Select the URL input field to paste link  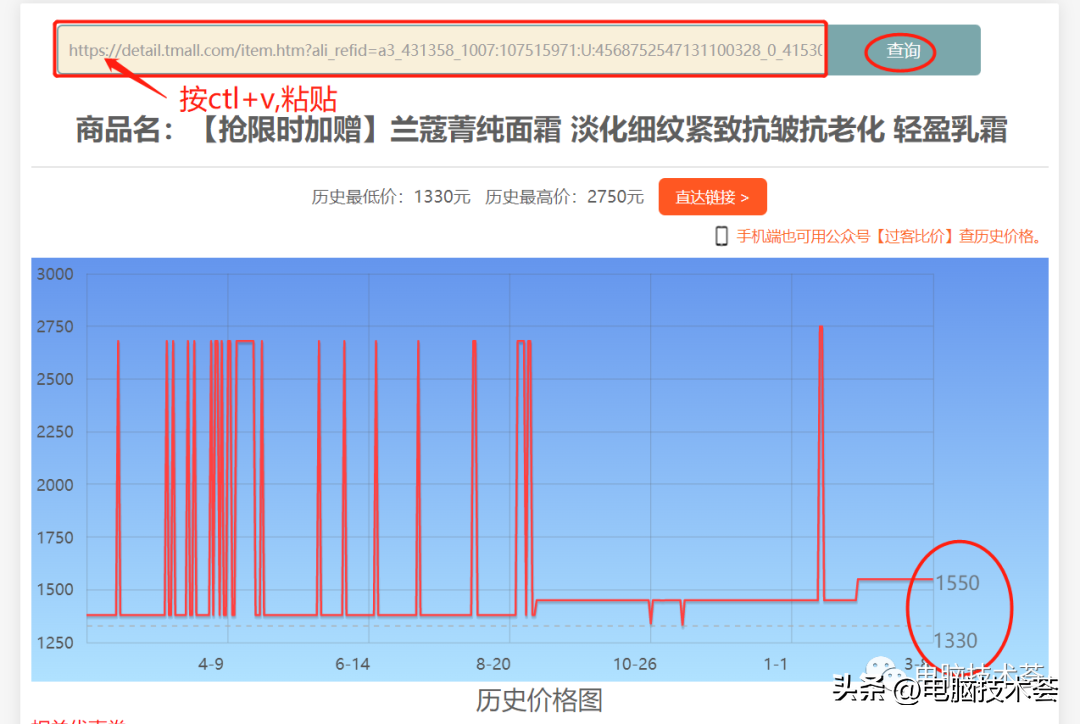pyautogui.click(x=440, y=49)
